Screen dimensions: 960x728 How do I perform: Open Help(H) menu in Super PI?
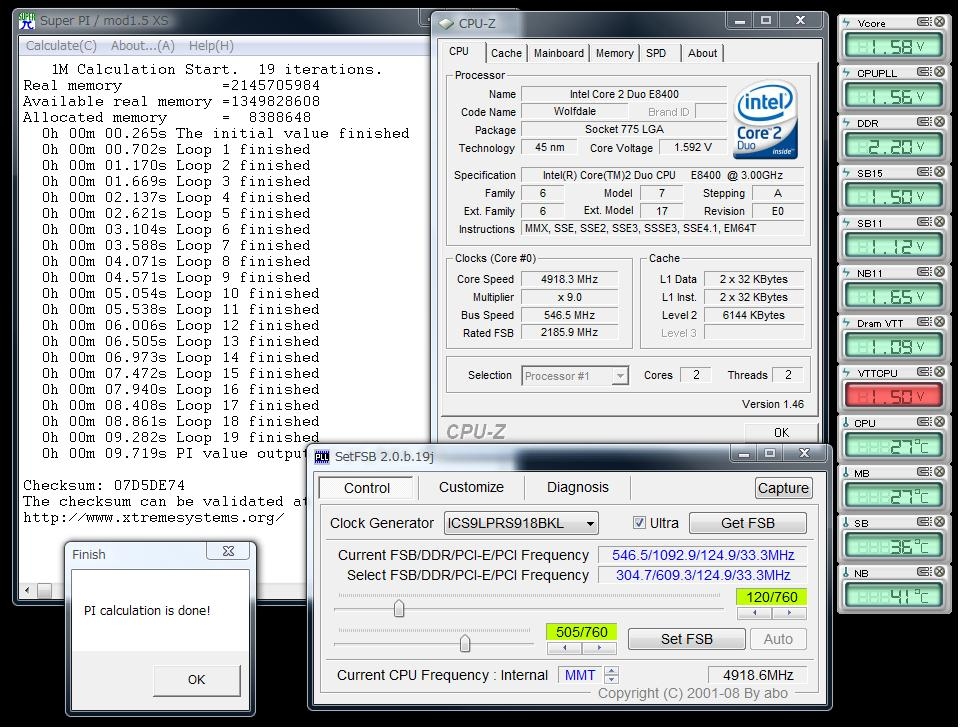(211, 45)
